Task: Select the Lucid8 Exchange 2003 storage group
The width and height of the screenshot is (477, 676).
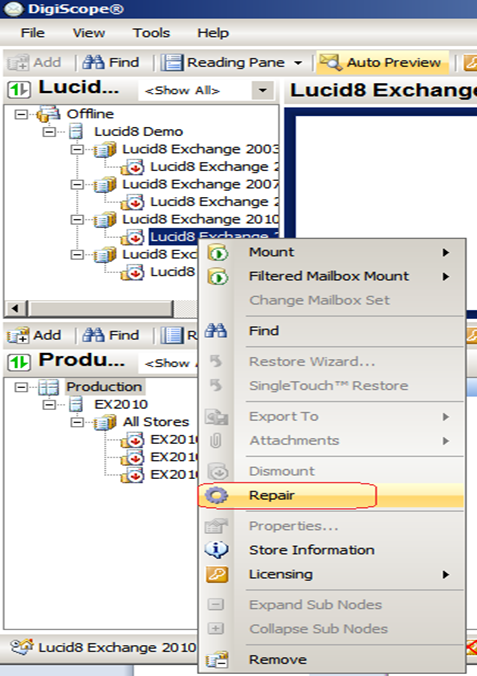Action: tap(200, 149)
